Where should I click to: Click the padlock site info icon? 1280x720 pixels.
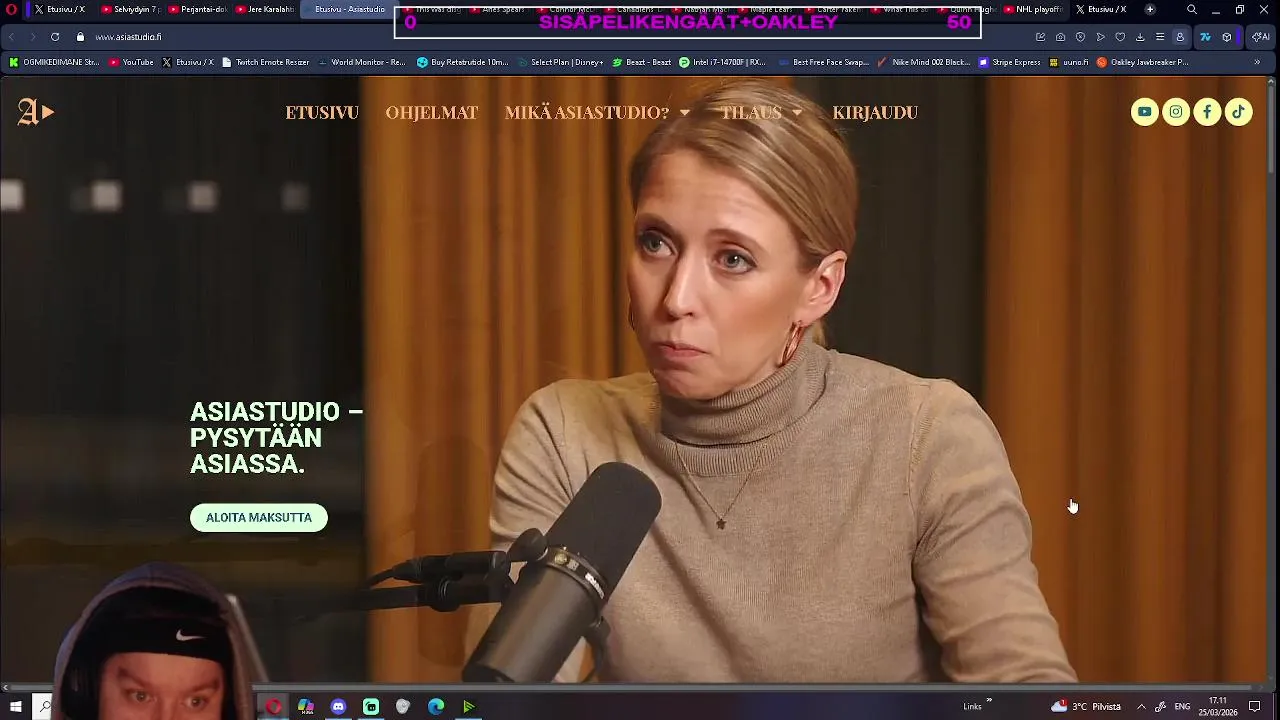(x=81, y=37)
